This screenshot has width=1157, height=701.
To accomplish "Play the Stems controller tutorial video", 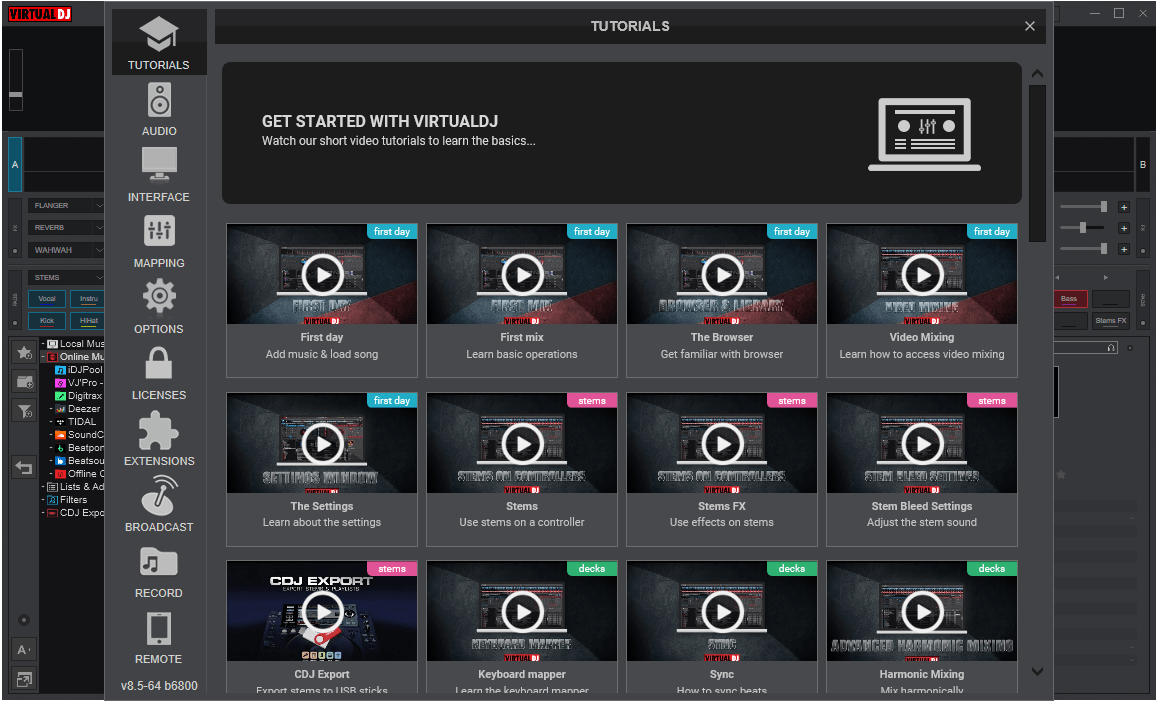I will pyautogui.click(x=522, y=443).
